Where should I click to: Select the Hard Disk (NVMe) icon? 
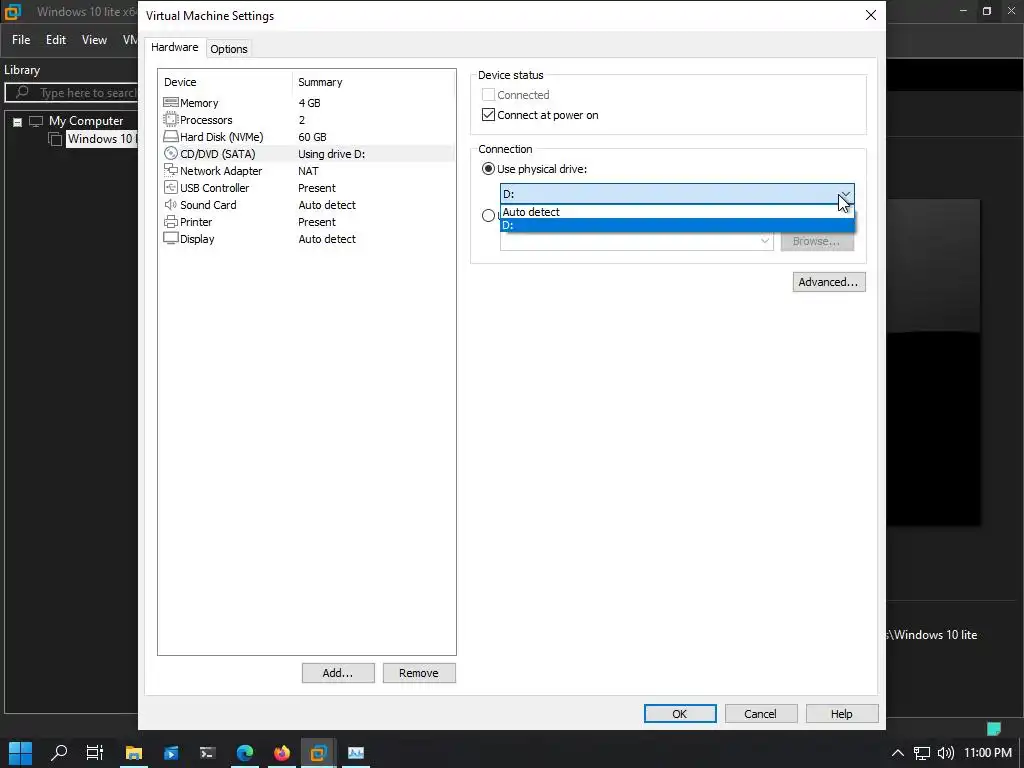tap(170, 136)
